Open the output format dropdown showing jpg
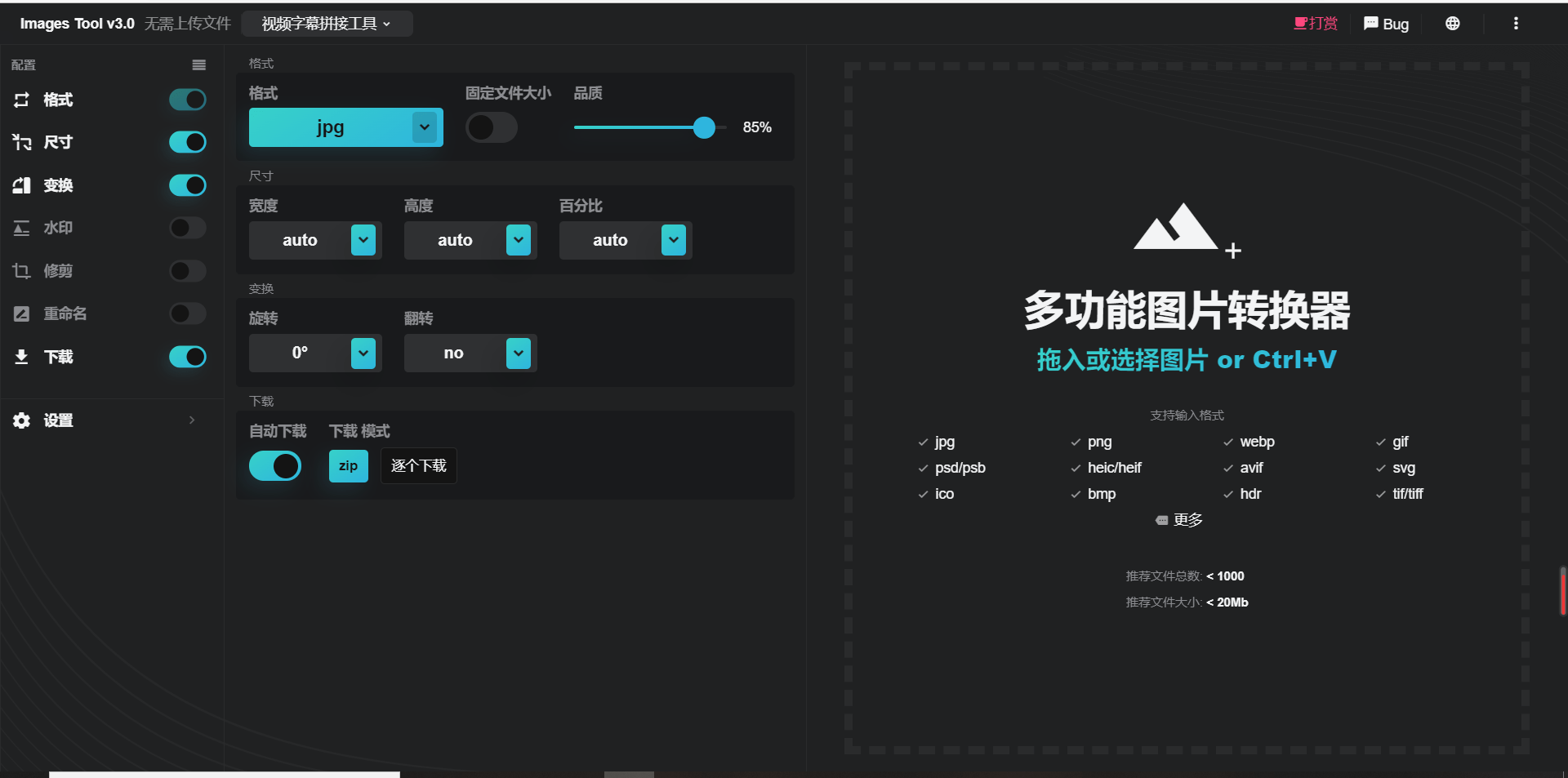1568x778 pixels. (x=345, y=127)
